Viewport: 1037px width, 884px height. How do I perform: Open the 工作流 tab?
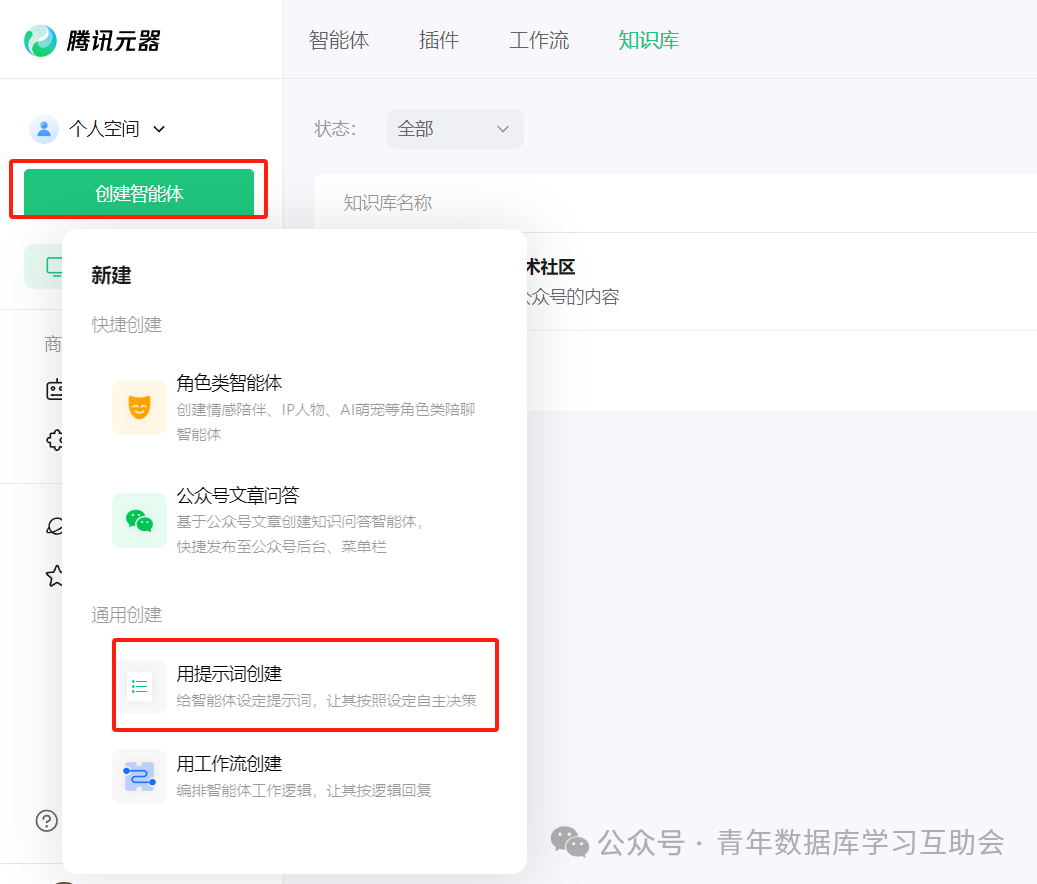[x=539, y=40]
